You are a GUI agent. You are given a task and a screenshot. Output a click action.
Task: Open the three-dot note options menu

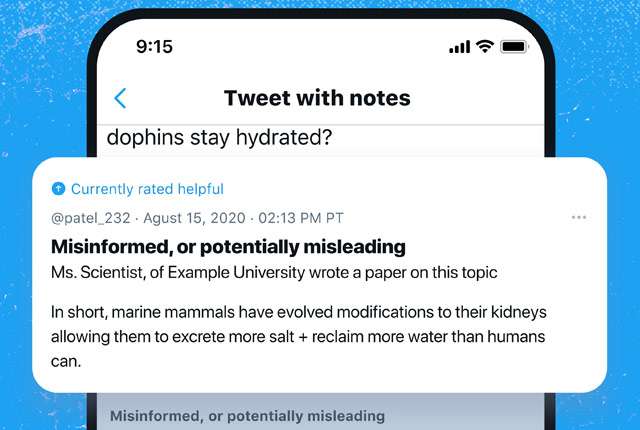(579, 217)
